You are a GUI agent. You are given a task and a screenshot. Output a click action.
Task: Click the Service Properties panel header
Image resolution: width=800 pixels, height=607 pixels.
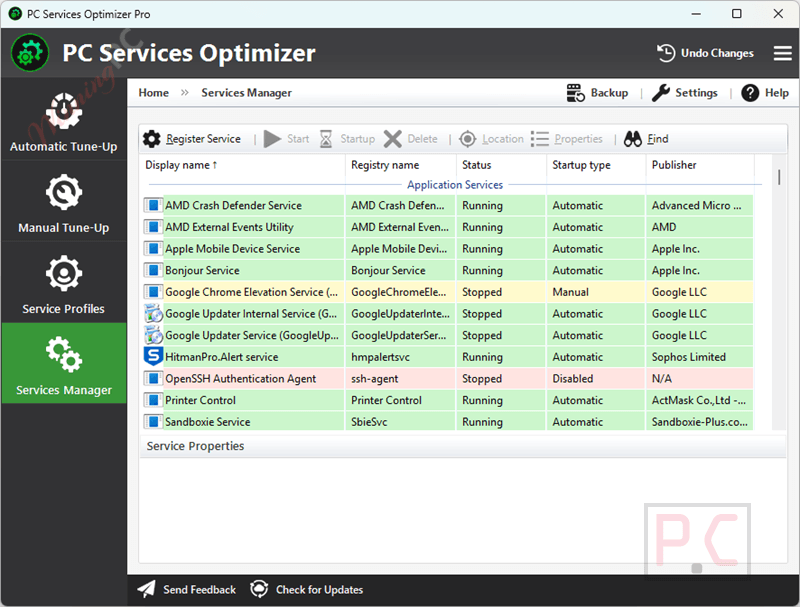(x=463, y=446)
